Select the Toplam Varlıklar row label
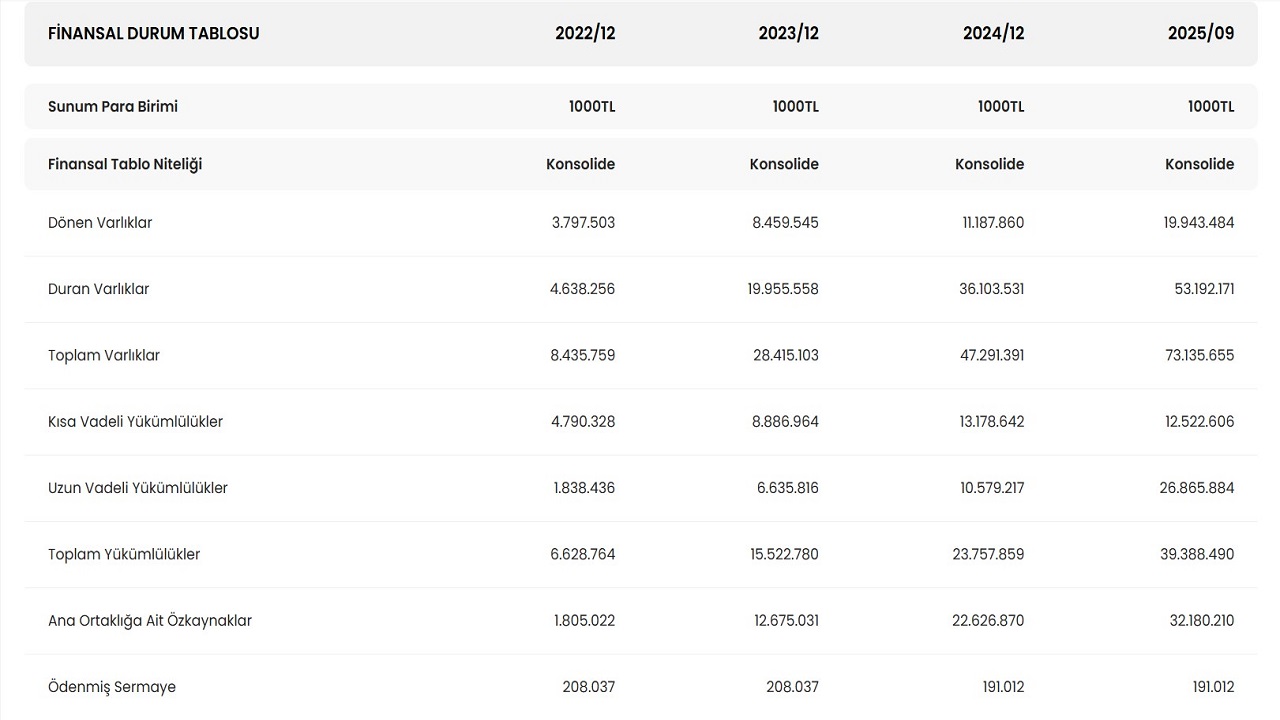Viewport: 1280px width, 720px height. [x=104, y=355]
